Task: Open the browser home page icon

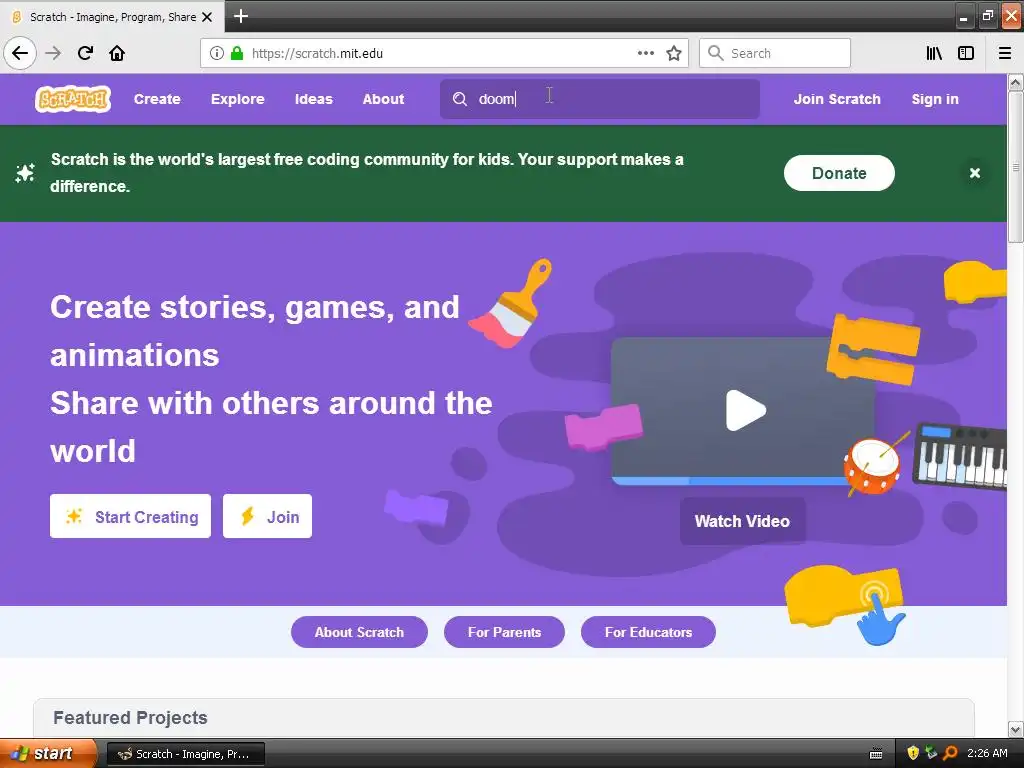Action: (x=117, y=53)
